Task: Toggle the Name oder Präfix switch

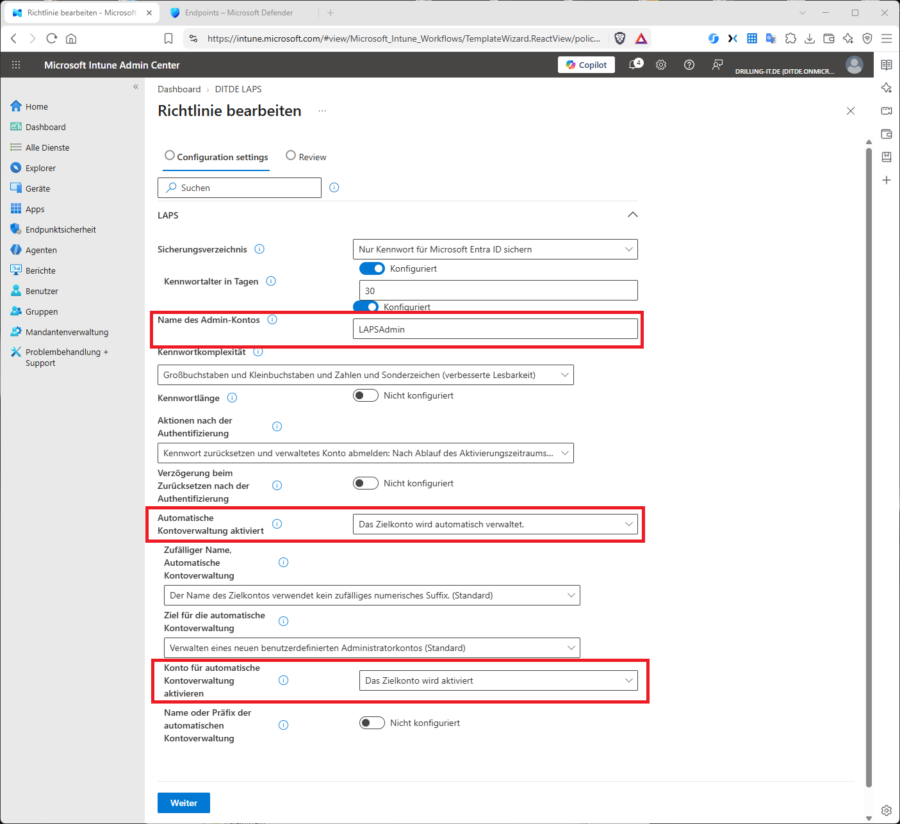Action: (x=372, y=723)
